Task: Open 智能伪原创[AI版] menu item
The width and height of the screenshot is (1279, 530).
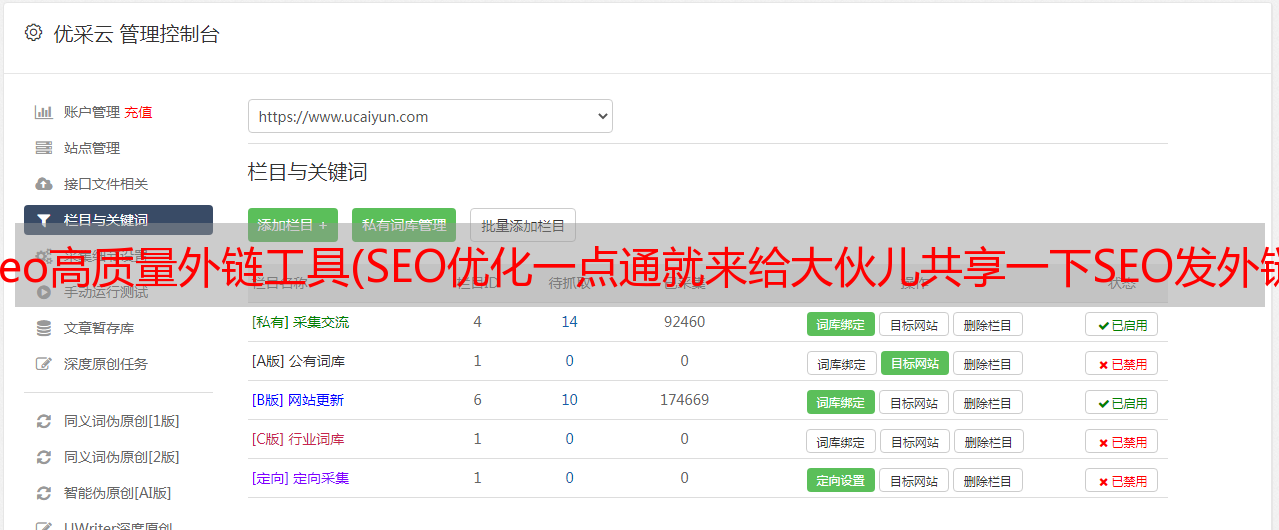Action: [x=118, y=493]
